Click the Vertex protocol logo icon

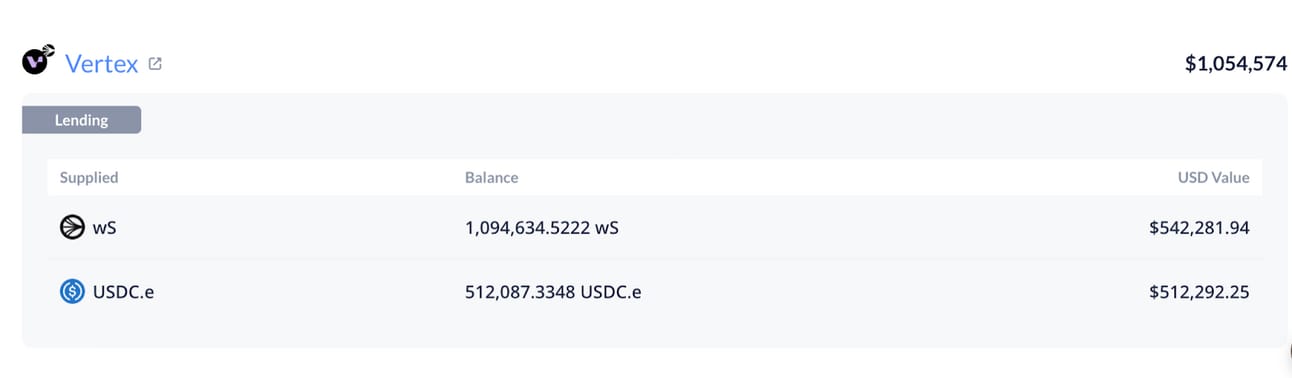click(x=38, y=61)
